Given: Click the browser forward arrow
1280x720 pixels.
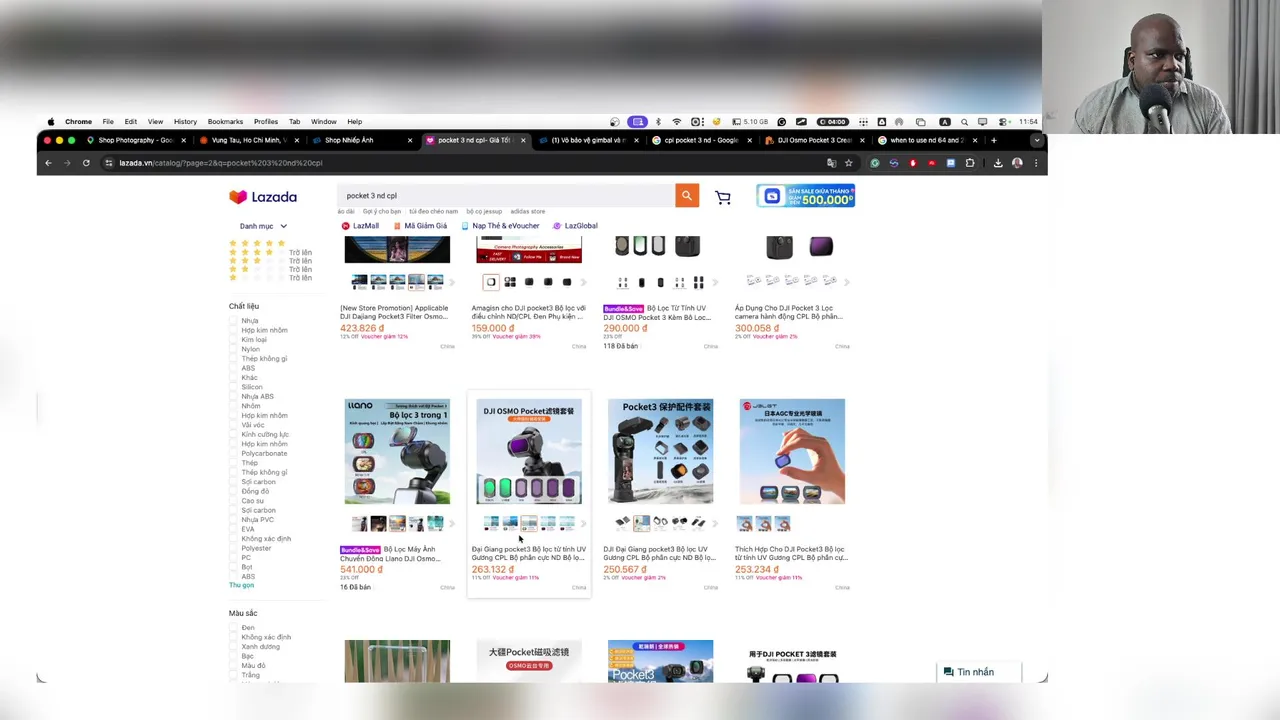Looking at the screenshot, I should [x=67, y=163].
